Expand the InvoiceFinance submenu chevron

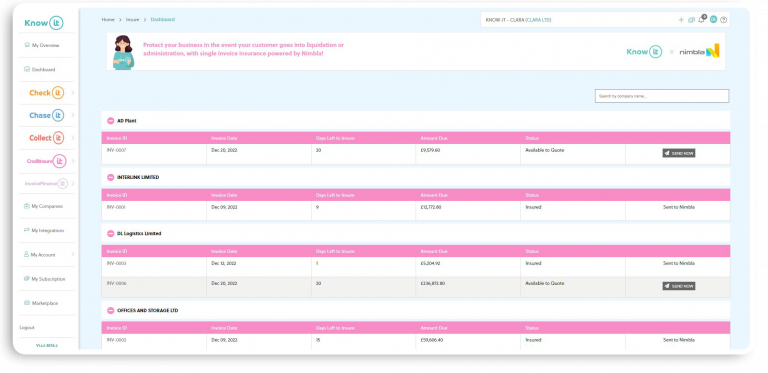(73, 184)
